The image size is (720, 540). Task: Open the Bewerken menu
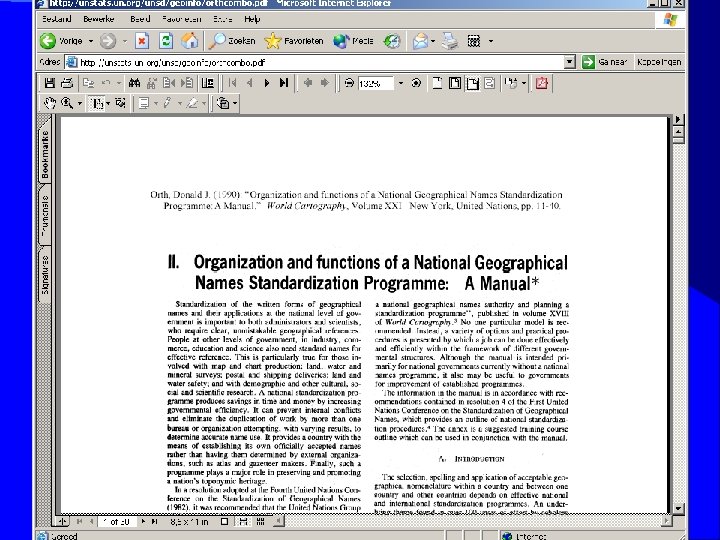pyautogui.click(x=99, y=19)
